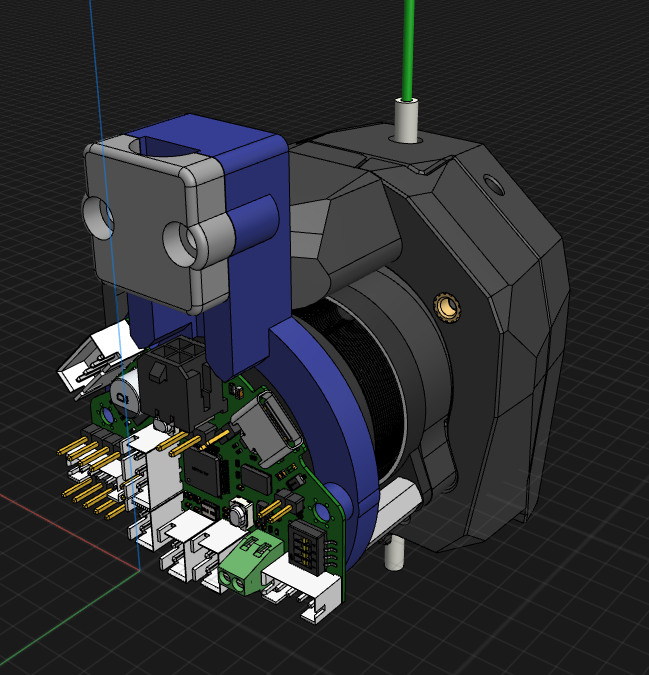Image resolution: width=649 pixels, height=675 pixels.
Task: Select the brass threaded insert on black housing
Action: 444,305
